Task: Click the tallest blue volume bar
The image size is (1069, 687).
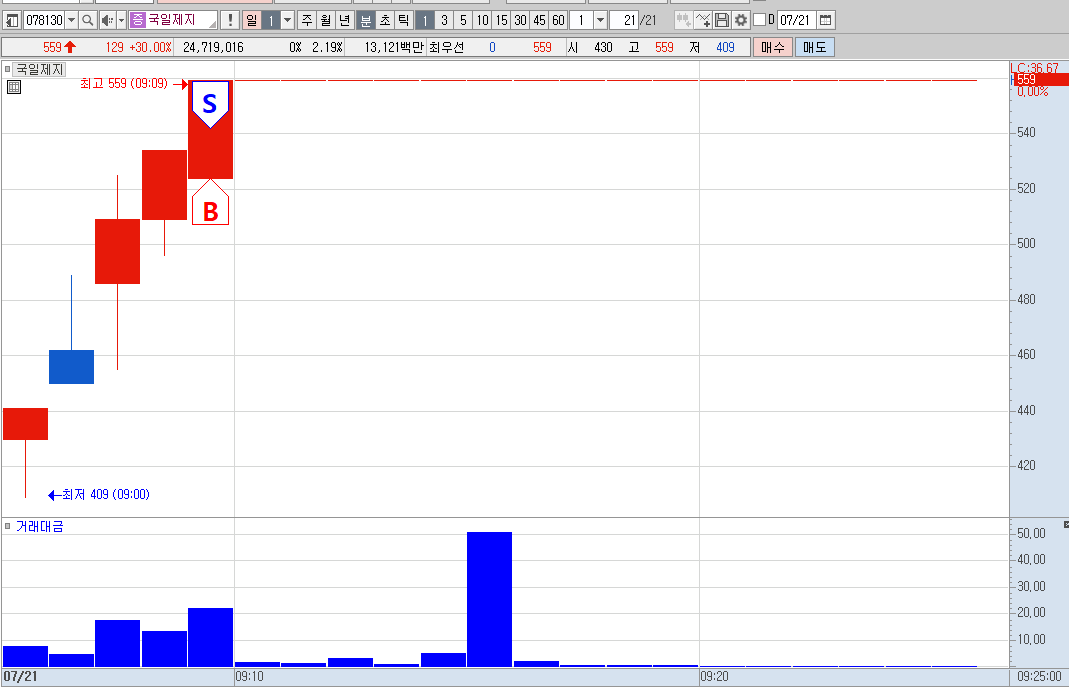Action: [x=490, y=599]
